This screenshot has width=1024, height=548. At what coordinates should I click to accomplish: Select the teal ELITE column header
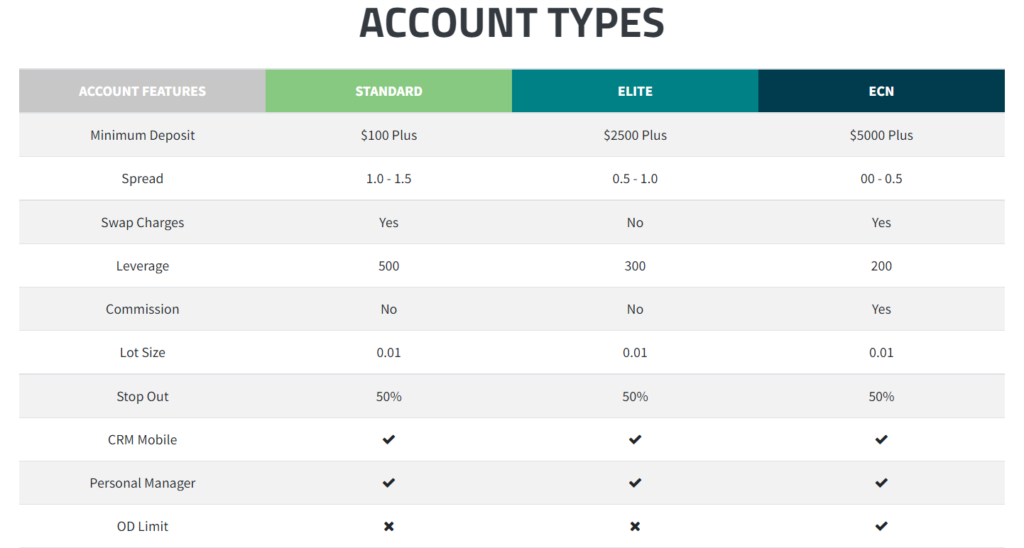pyautogui.click(x=635, y=91)
